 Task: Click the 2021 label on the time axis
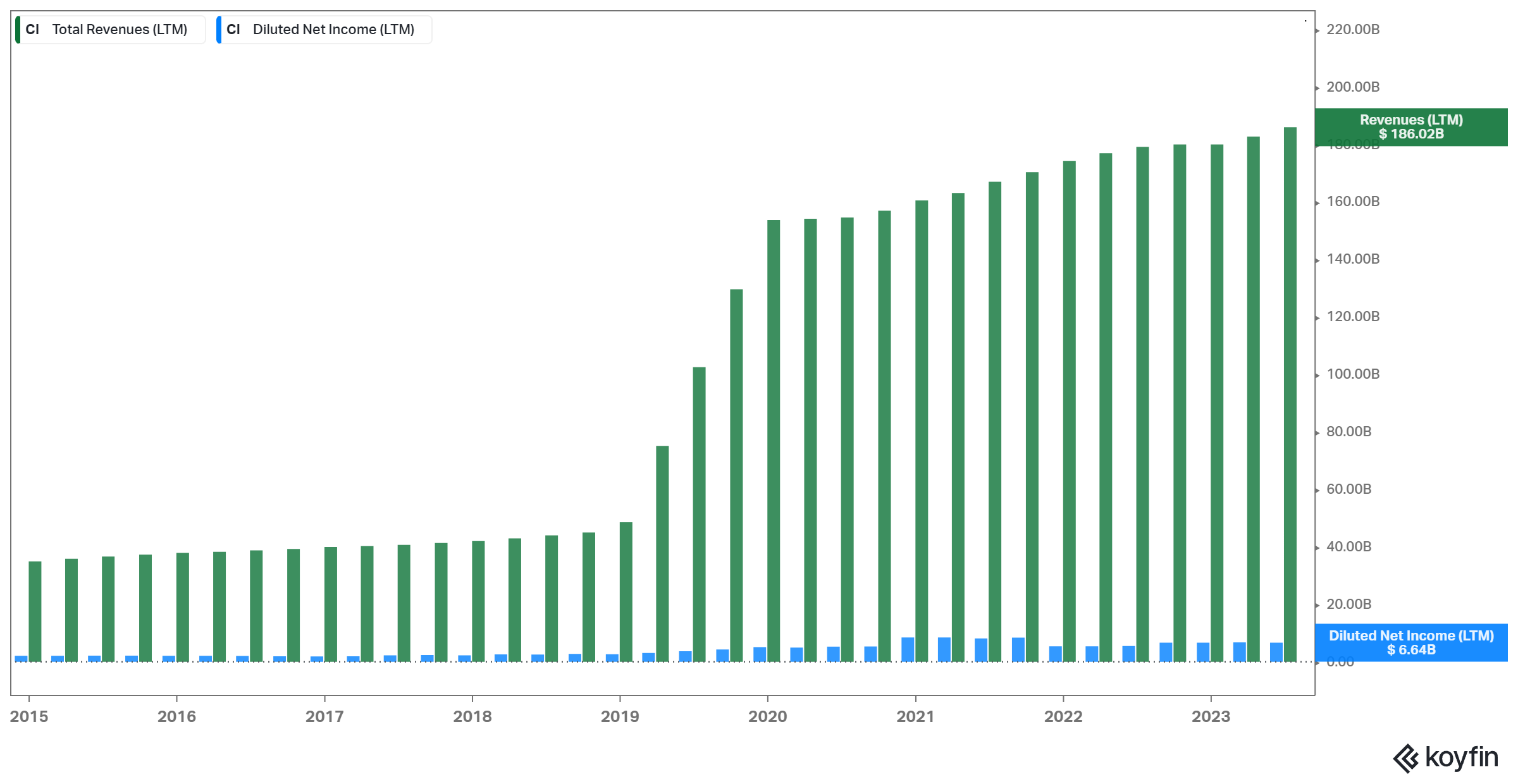click(915, 716)
